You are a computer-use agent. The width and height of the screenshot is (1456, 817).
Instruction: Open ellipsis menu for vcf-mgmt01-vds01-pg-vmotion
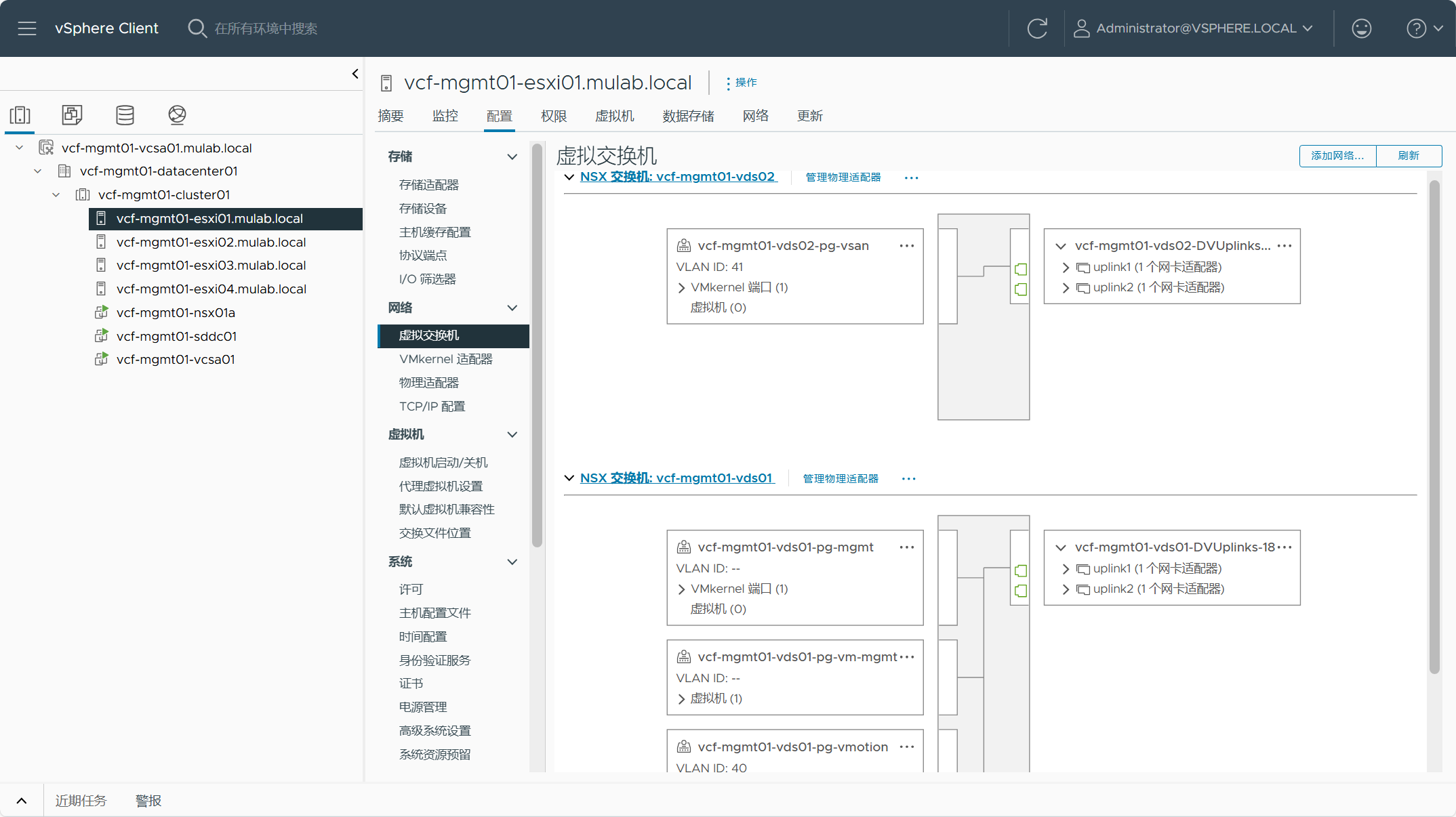click(907, 747)
